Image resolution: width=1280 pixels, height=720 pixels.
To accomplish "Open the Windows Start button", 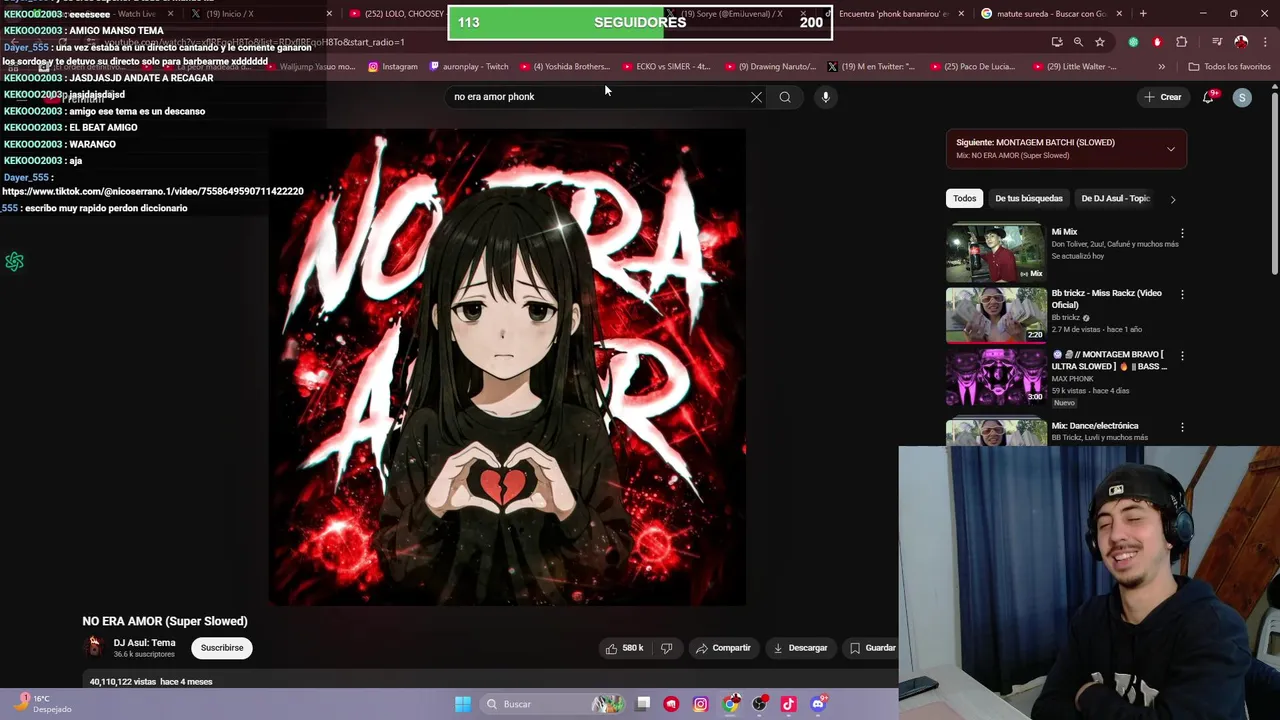I will 463,704.
